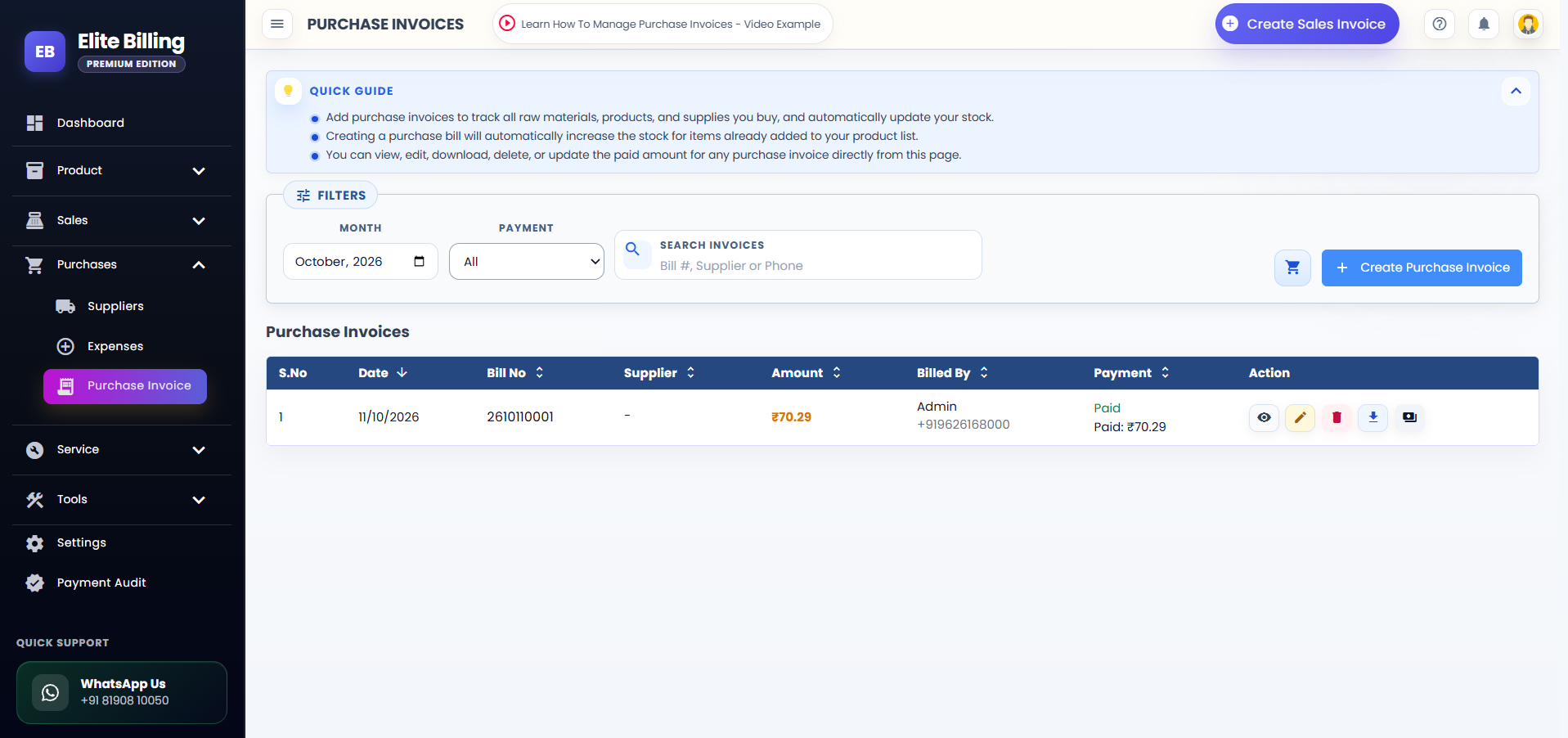Click the Quick Guide lightbulb icon
This screenshot has height=738, width=1568.
pyautogui.click(x=288, y=91)
